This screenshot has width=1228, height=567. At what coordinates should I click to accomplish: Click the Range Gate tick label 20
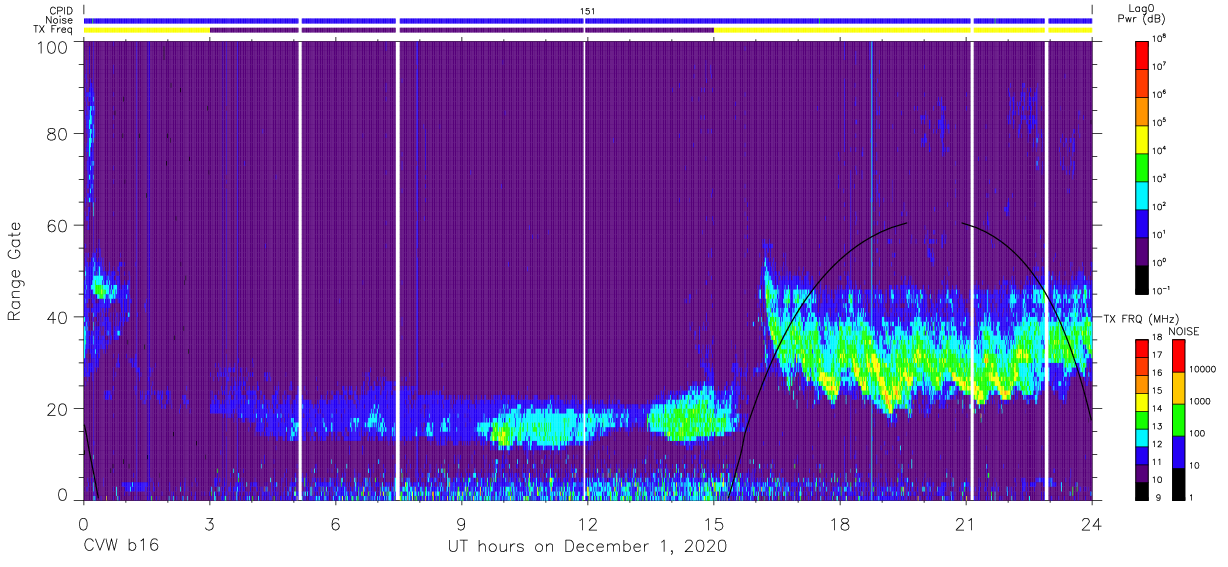pyautogui.click(x=58, y=409)
